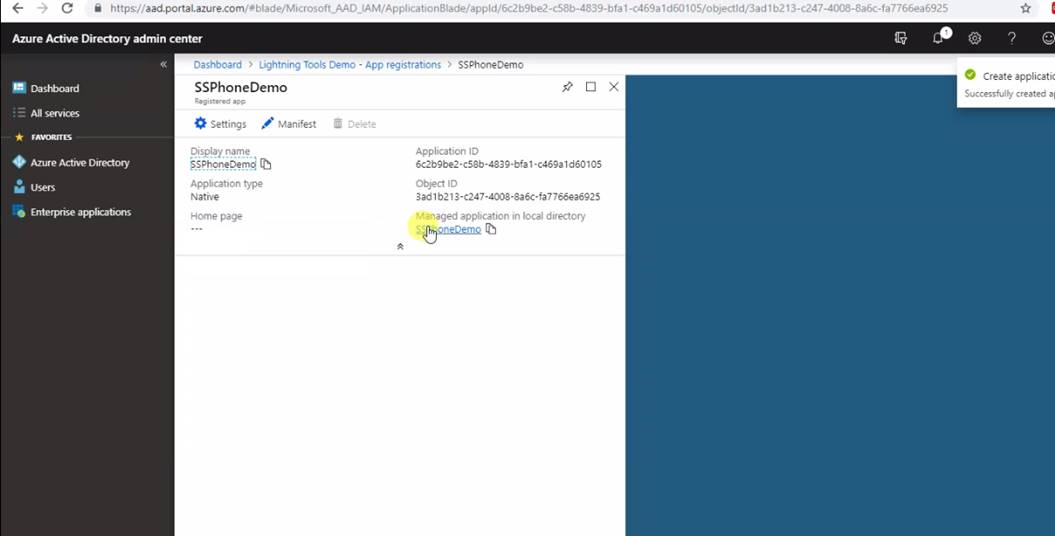Click the FAVORITES star icon
The height and width of the screenshot is (536, 1055).
point(19,137)
